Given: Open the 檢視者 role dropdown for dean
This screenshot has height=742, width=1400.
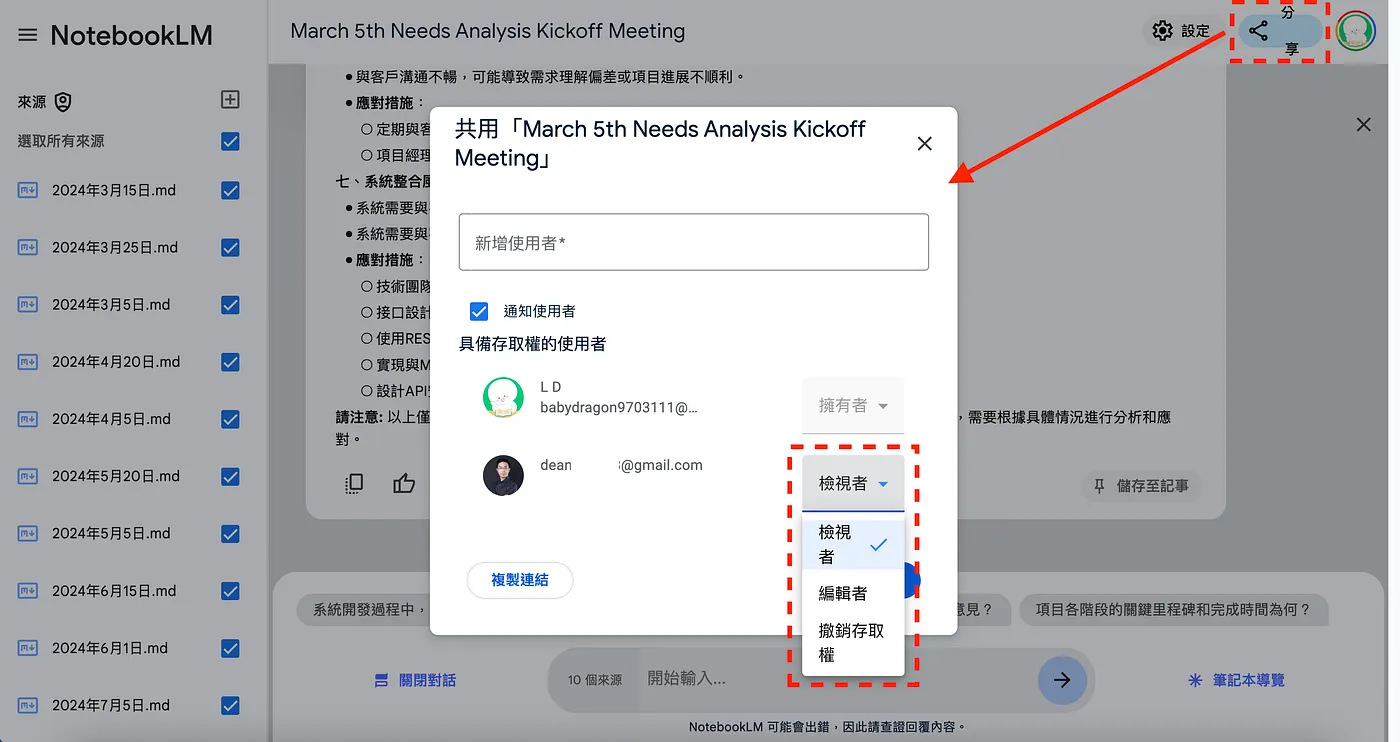Looking at the screenshot, I should point(853,484).
